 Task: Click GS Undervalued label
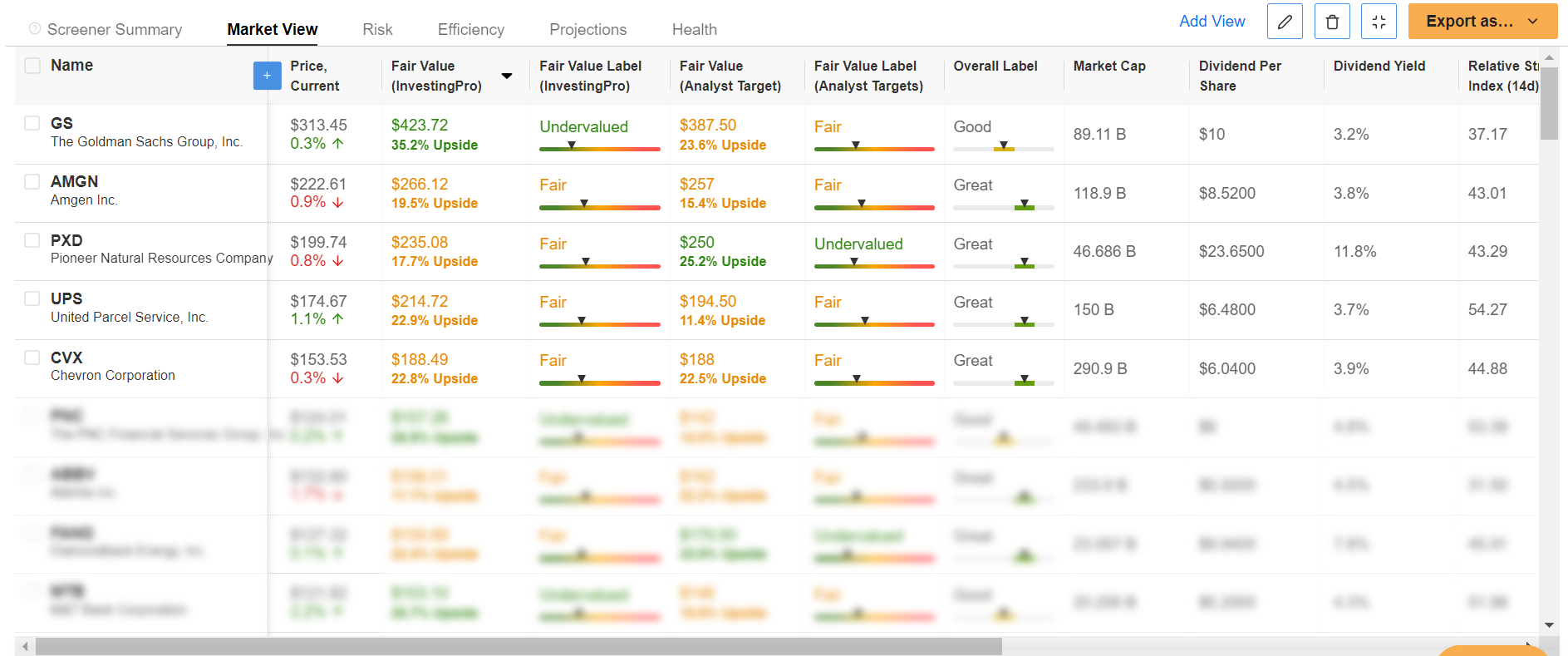point(584,126)
